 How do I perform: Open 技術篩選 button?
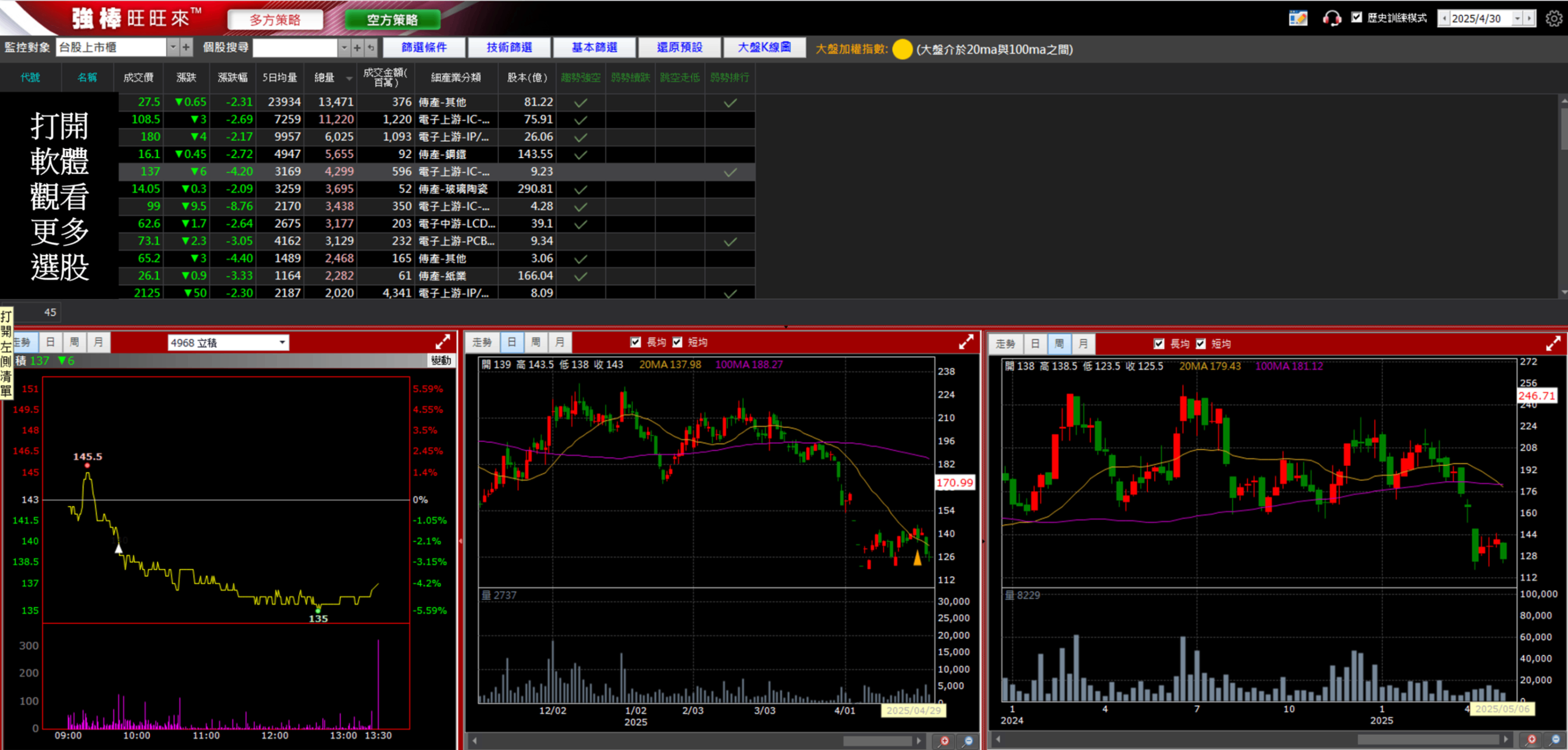click(509, 47)
